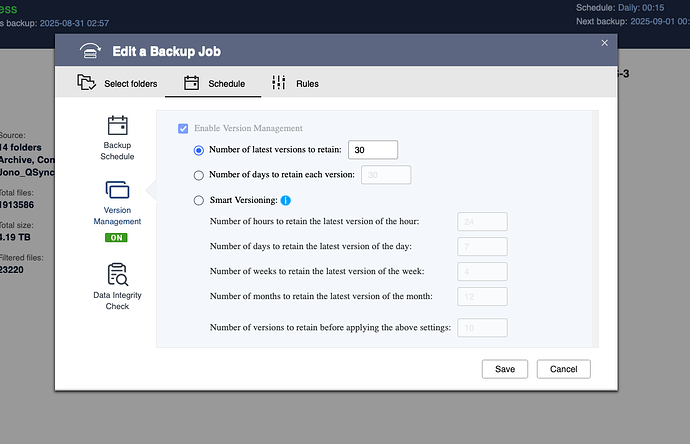
Task: Switch to the Select folders tab
Action: [117, 83]
